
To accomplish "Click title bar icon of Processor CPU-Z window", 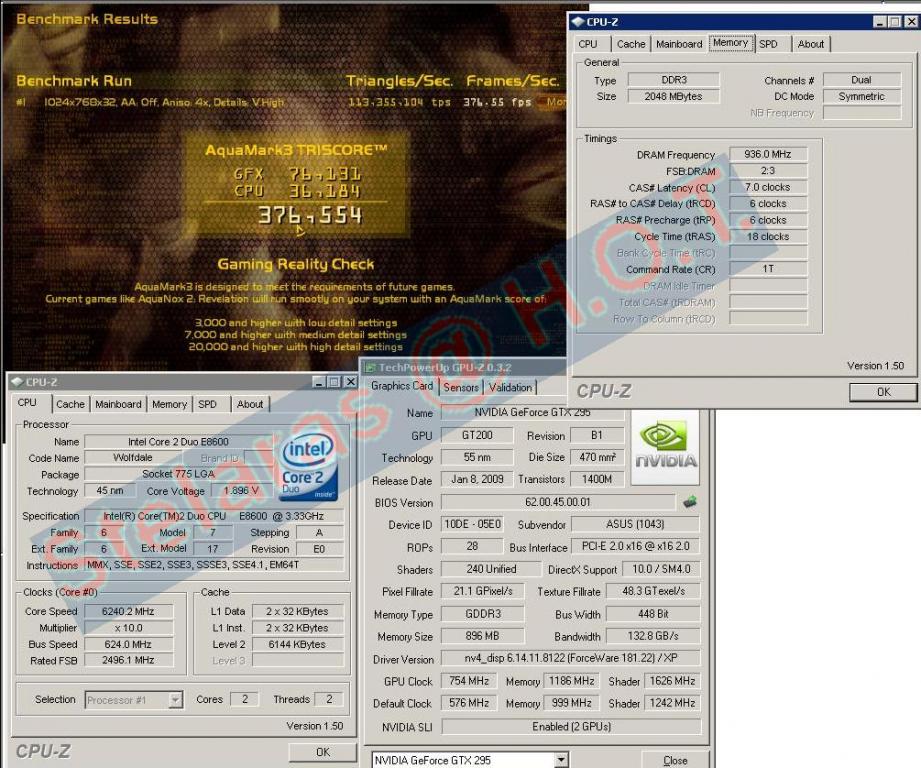I will pos(16,382).
